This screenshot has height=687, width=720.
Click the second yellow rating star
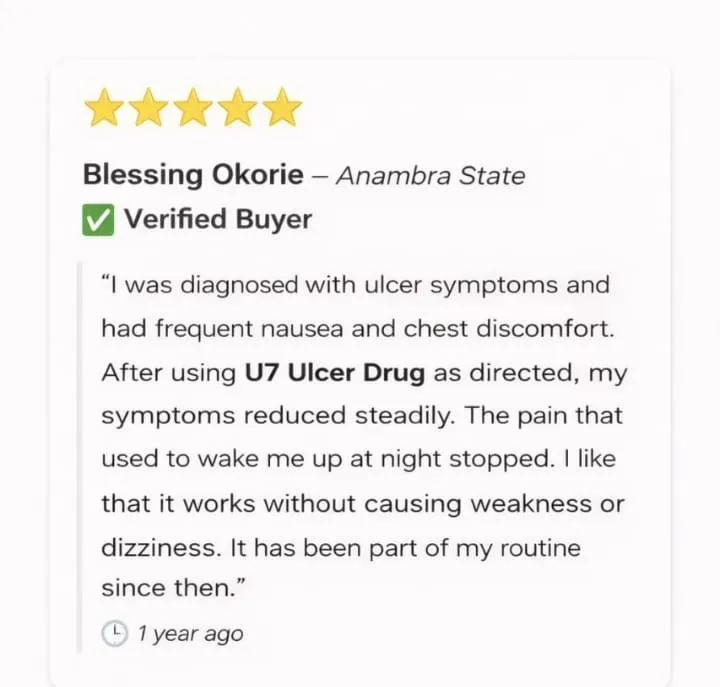[147, 109]
